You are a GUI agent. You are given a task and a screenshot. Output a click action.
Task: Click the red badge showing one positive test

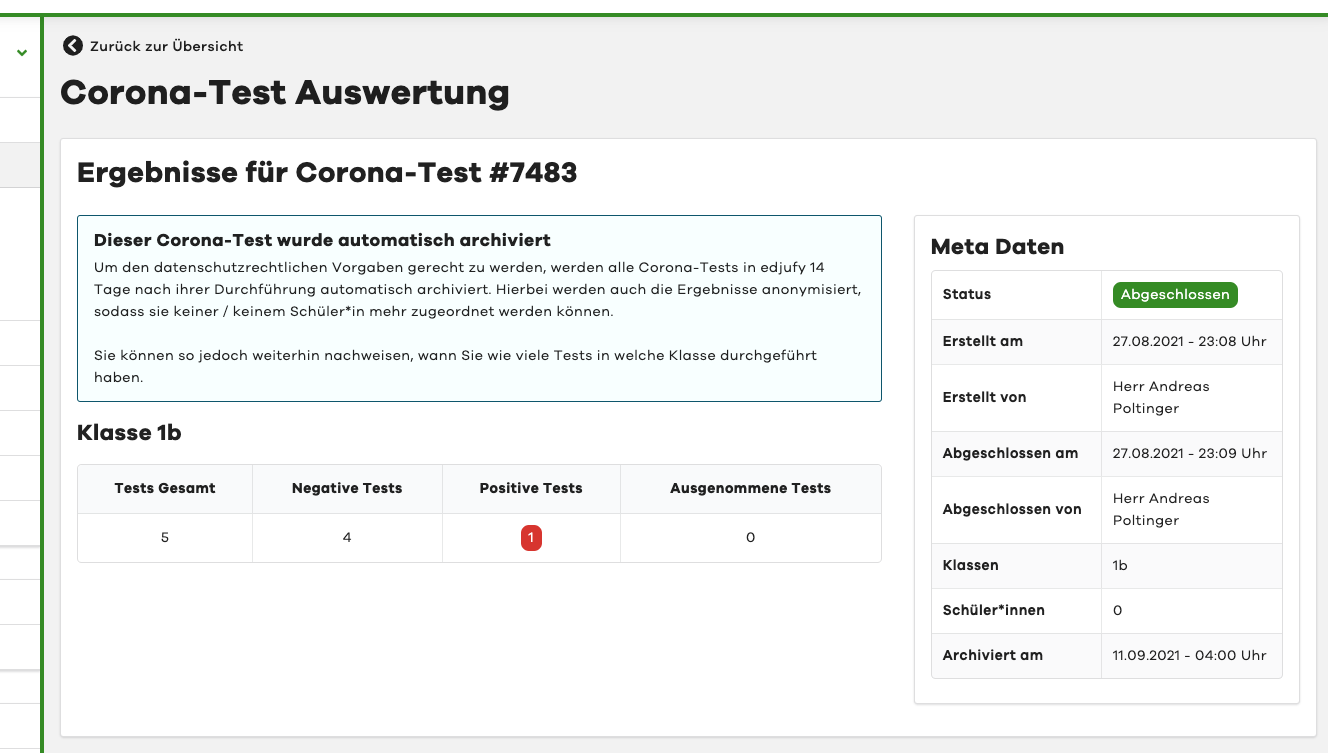(x=530, y=537)
